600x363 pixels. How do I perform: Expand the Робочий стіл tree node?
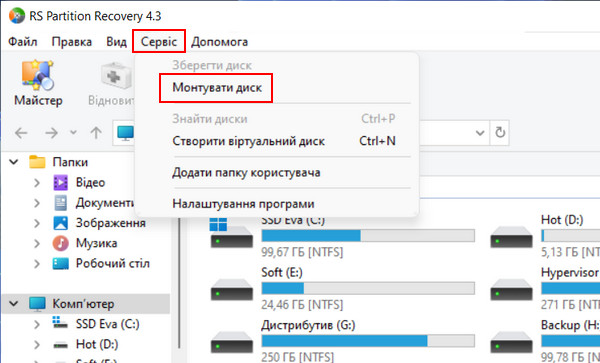(37, 264)
